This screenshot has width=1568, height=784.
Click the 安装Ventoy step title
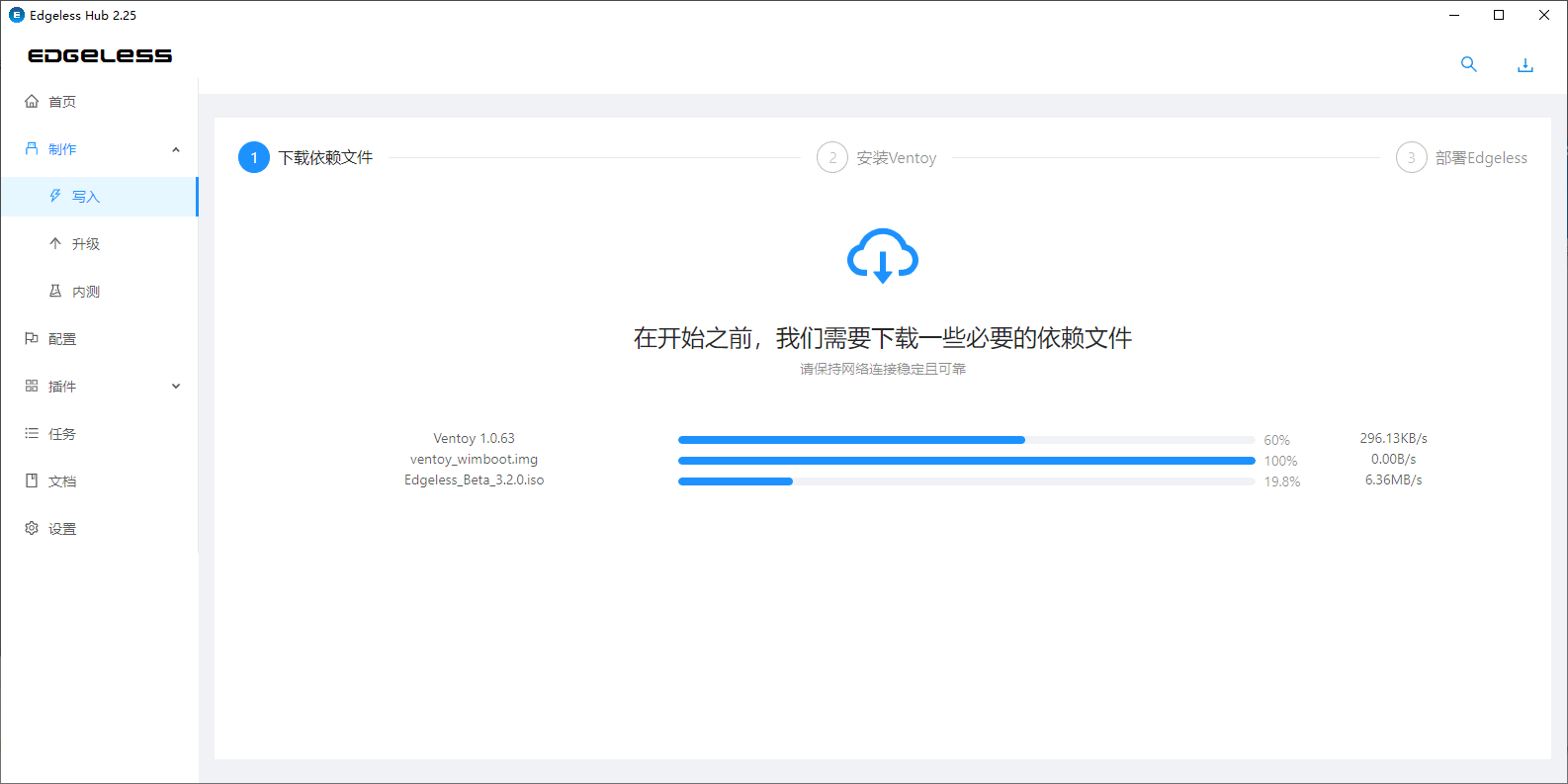[x=897, y=158]
